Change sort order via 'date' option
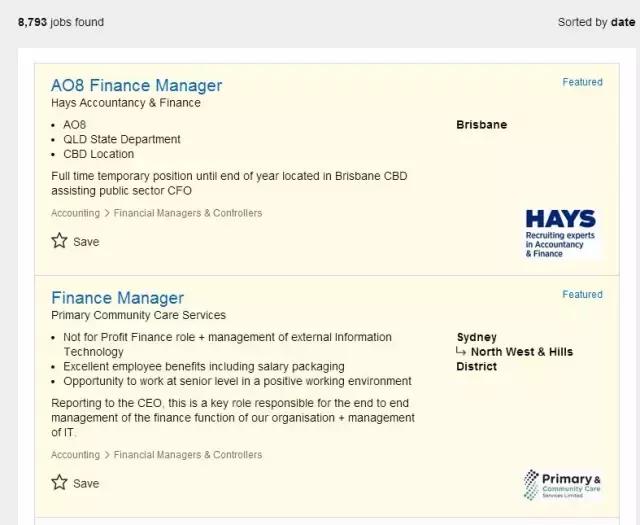The height and width of the screenshot is (525, 640). 623,22
